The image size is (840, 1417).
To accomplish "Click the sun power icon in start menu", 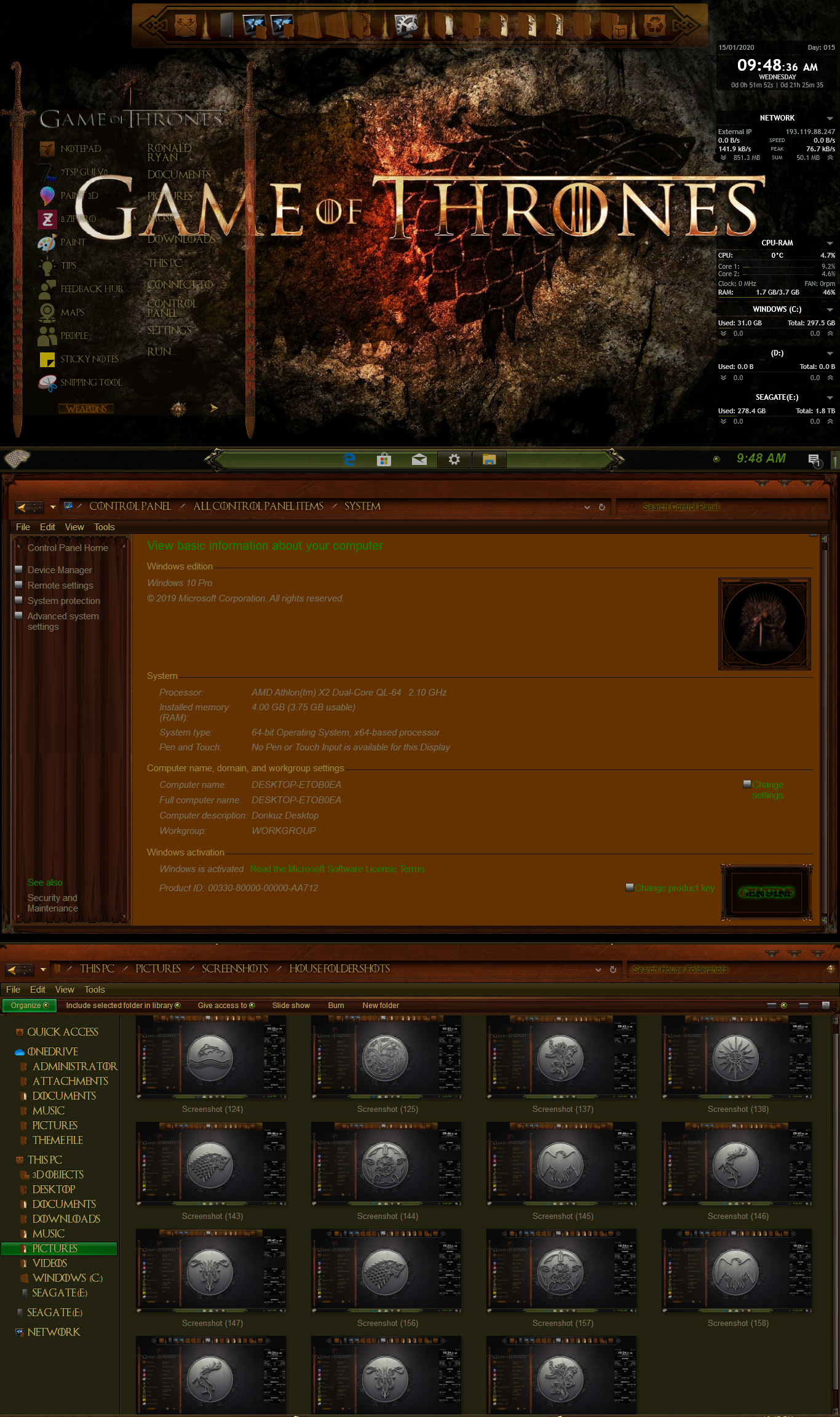I will tap(178, 409).
